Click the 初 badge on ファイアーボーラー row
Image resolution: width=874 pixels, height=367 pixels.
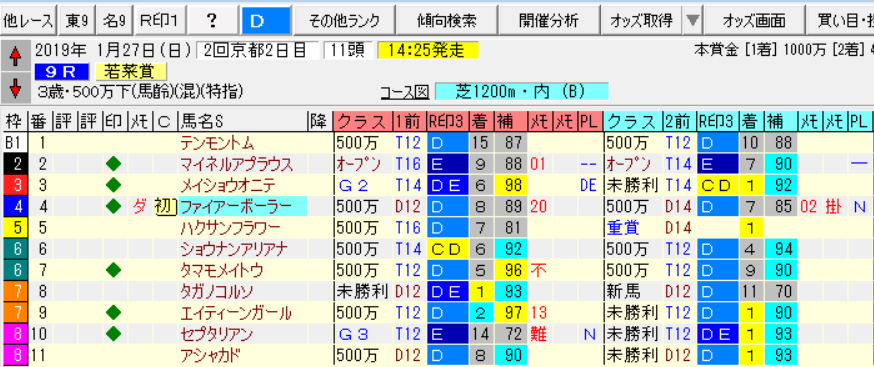click(166, 207)
